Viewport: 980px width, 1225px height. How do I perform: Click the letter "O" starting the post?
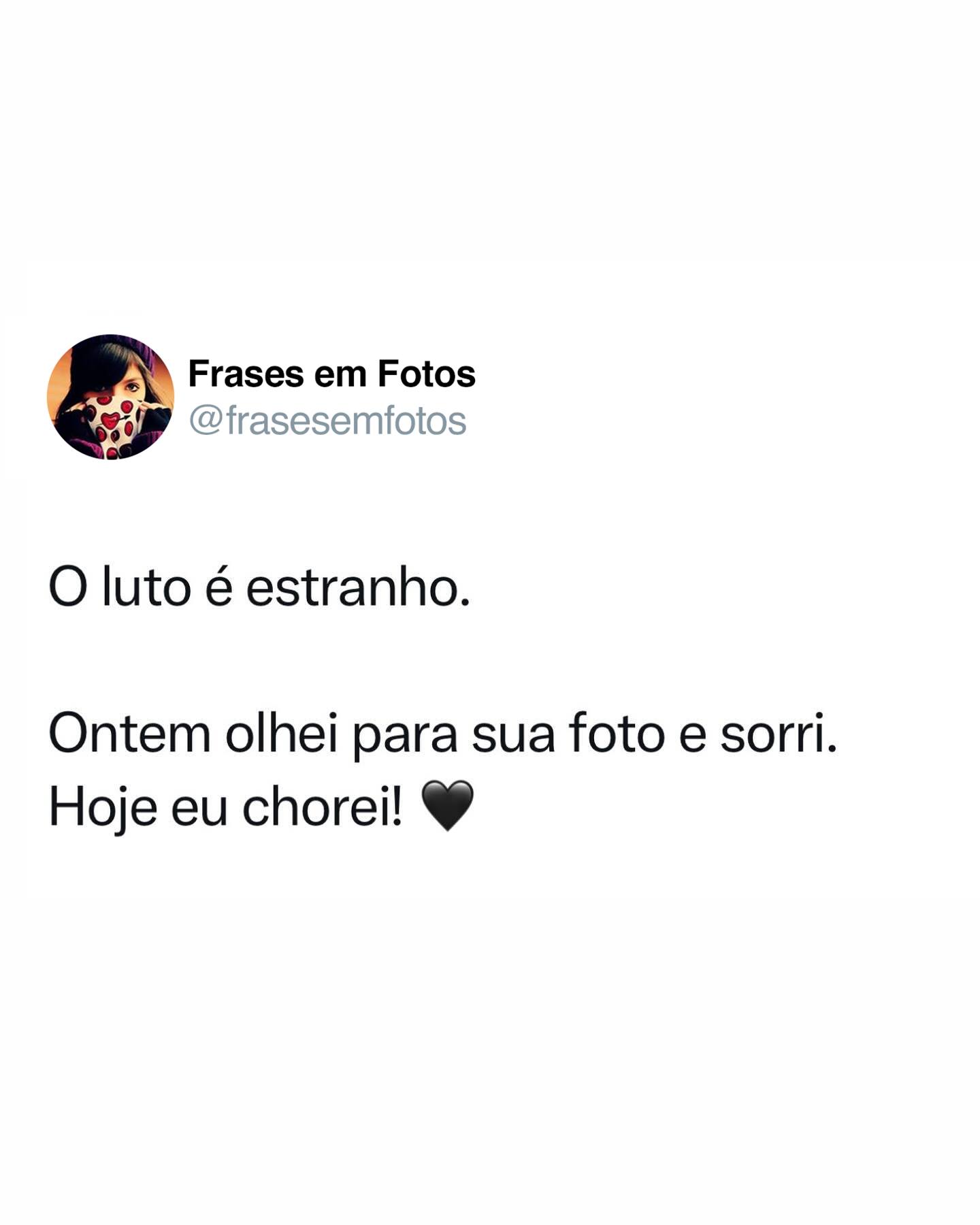[x=68, y=588]
